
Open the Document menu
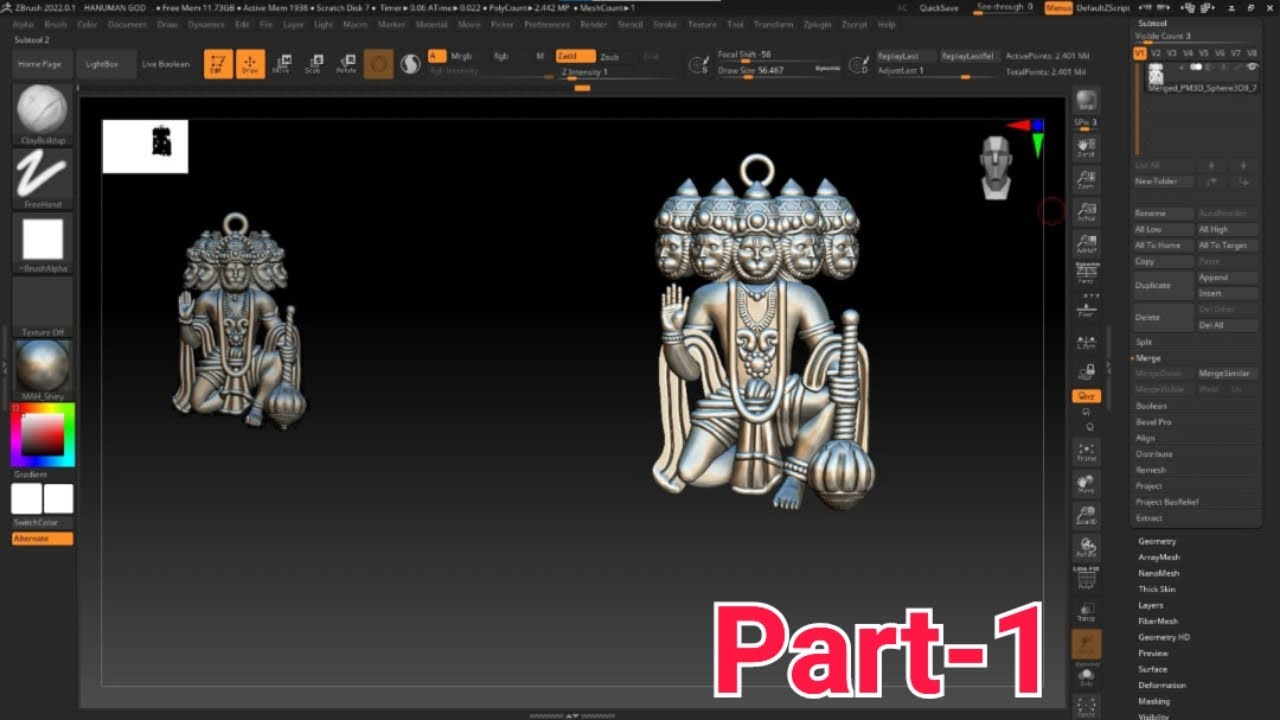[127, 24]
